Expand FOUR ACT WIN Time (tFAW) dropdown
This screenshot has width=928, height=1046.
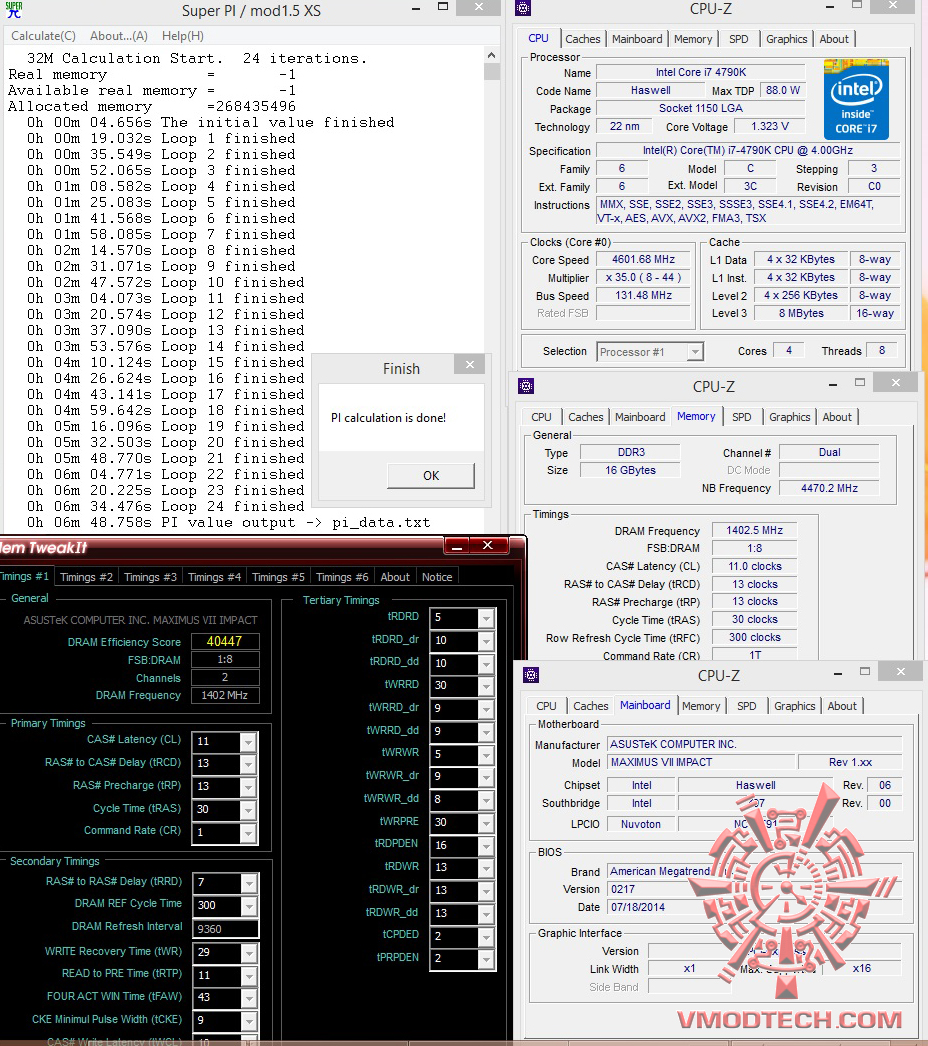click(x=249, y=998)
